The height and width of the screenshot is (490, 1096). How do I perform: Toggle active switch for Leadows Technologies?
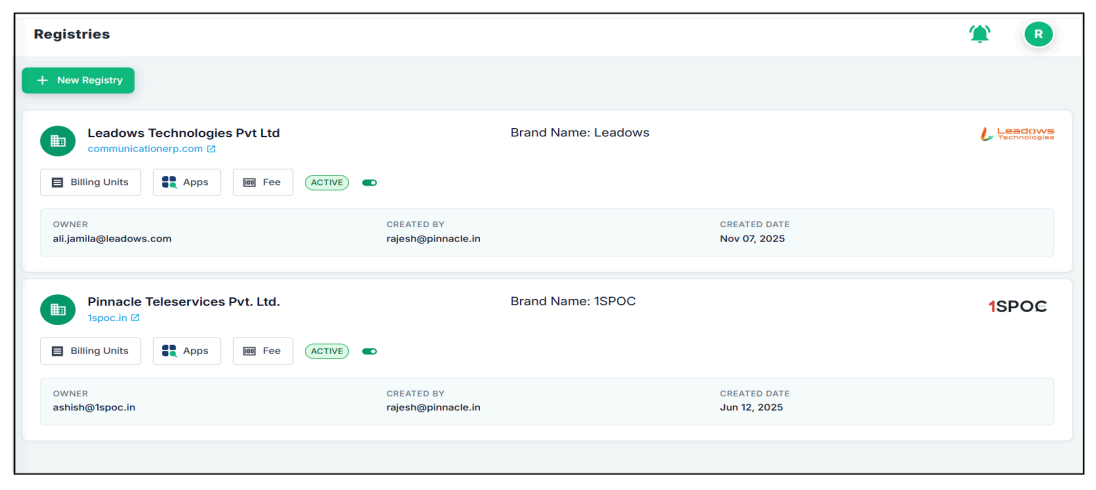tap(370, 183)
